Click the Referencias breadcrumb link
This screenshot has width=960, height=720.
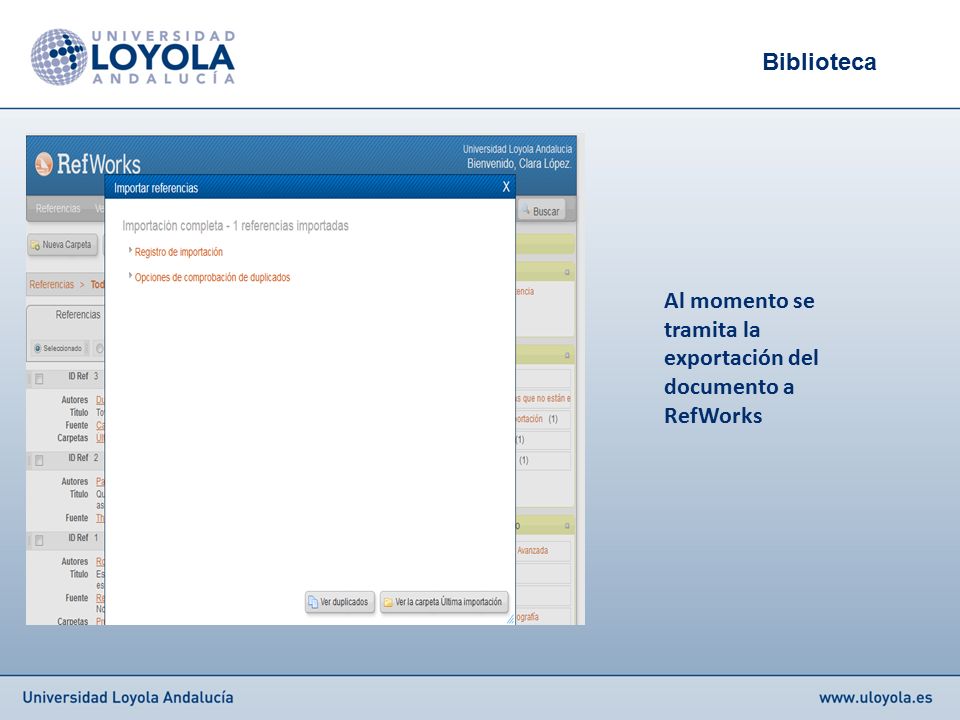click(51, 284)
